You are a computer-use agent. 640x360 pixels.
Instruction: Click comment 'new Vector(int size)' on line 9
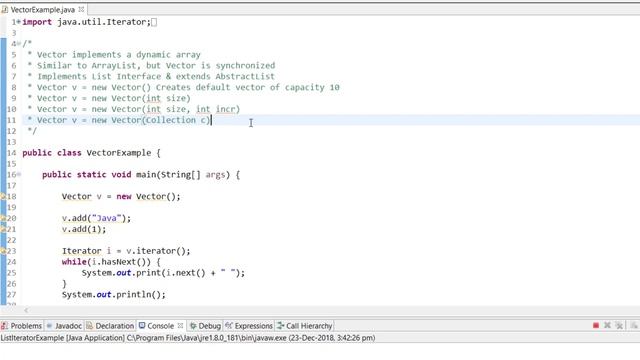141,98
